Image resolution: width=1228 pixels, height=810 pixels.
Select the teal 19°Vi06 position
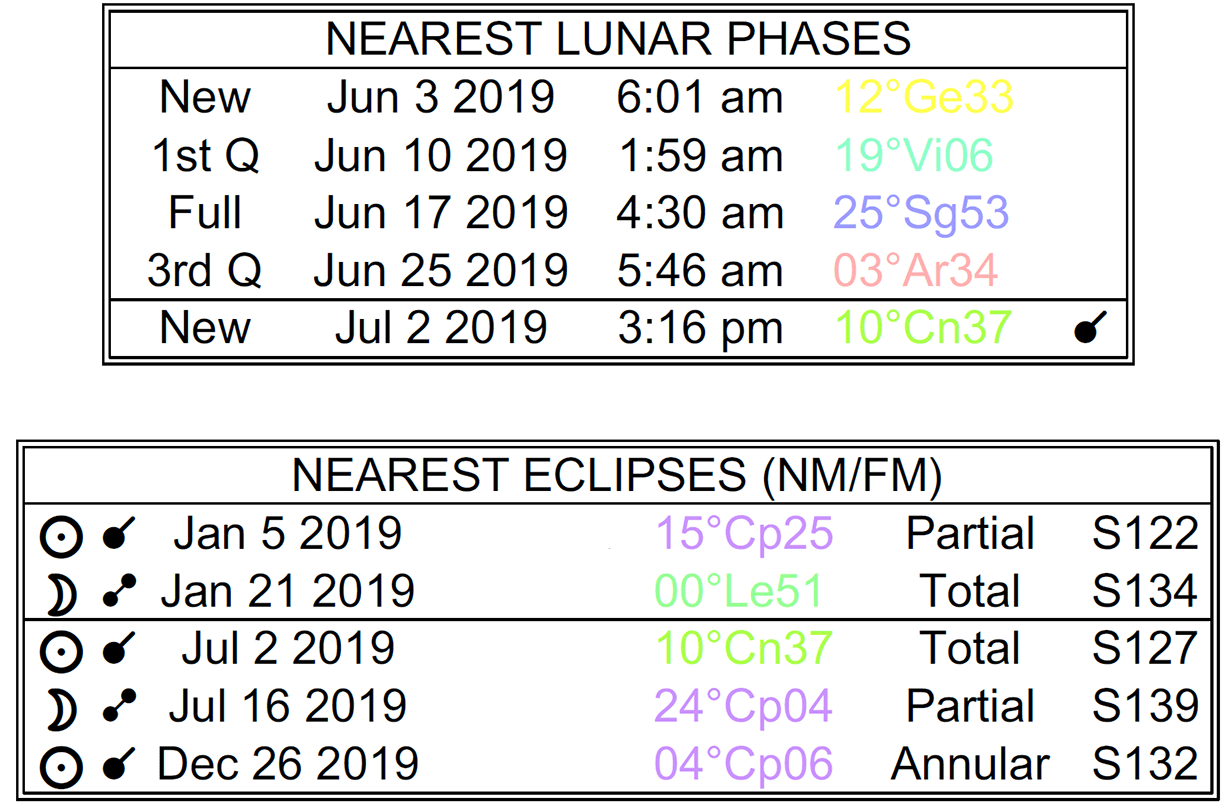pyautogui.click(x=913, y=156)
